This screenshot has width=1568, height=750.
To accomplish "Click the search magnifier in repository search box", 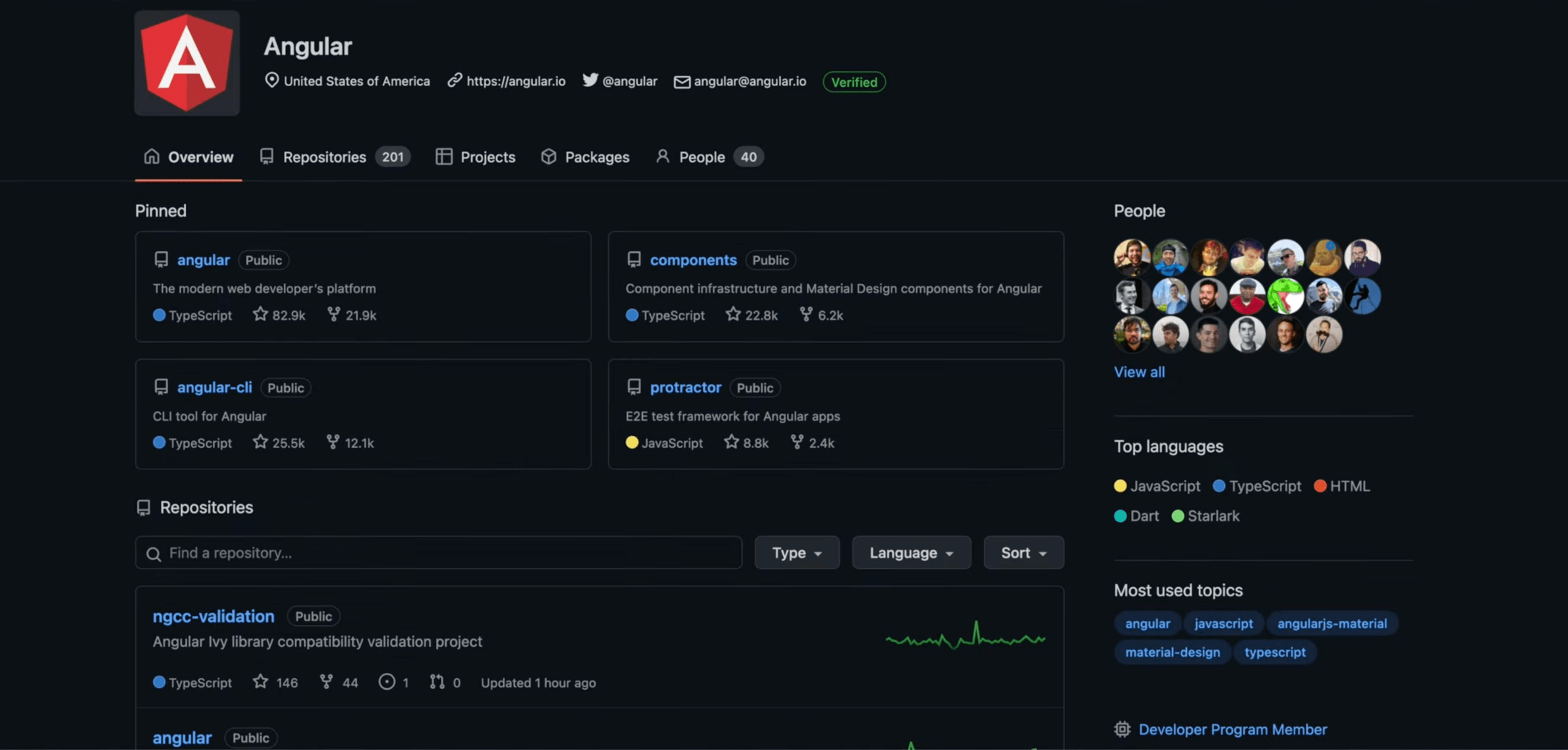I will pyautogui.click(x=154, y=553).
